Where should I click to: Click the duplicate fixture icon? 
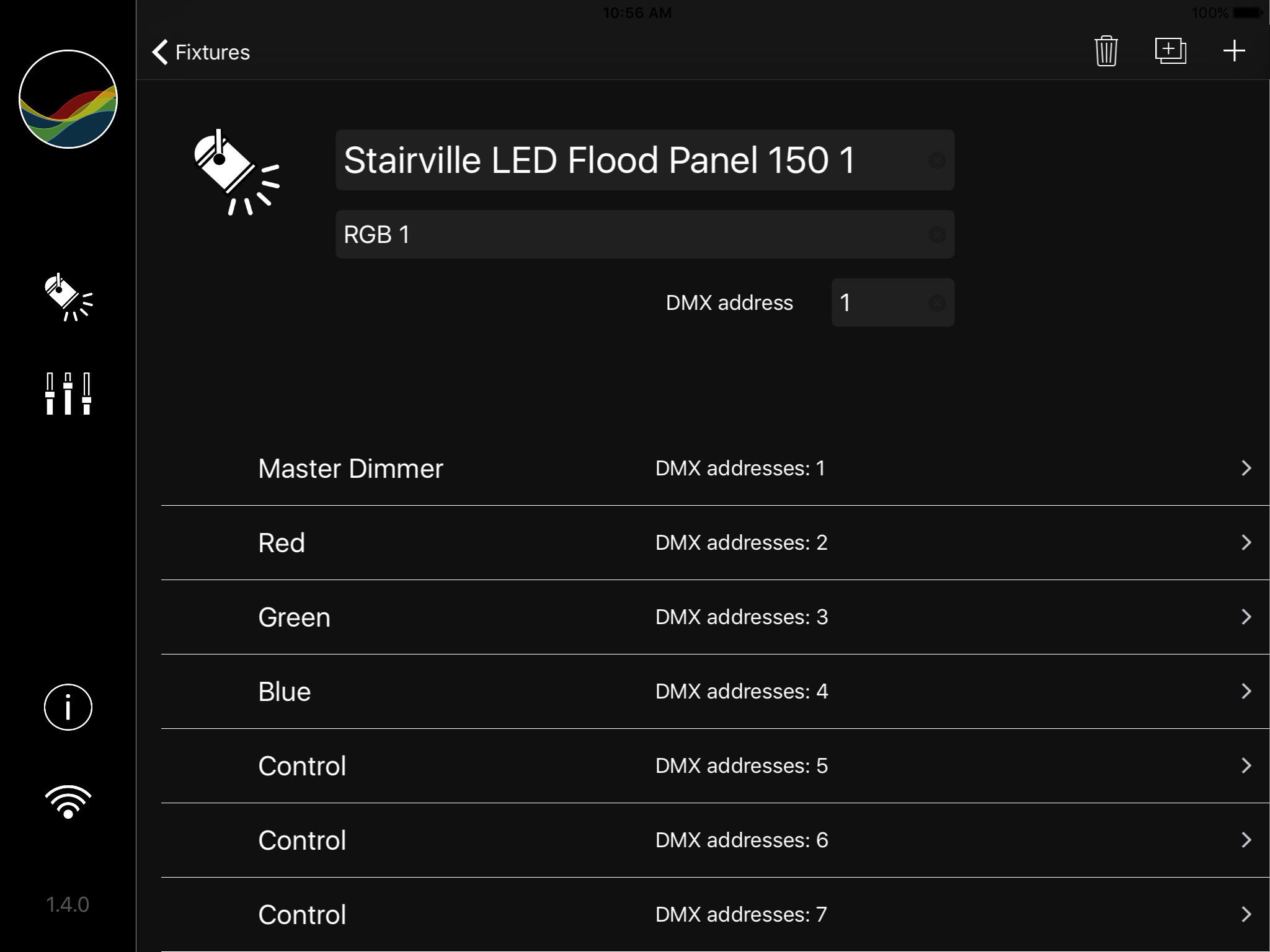[1170, 51]
